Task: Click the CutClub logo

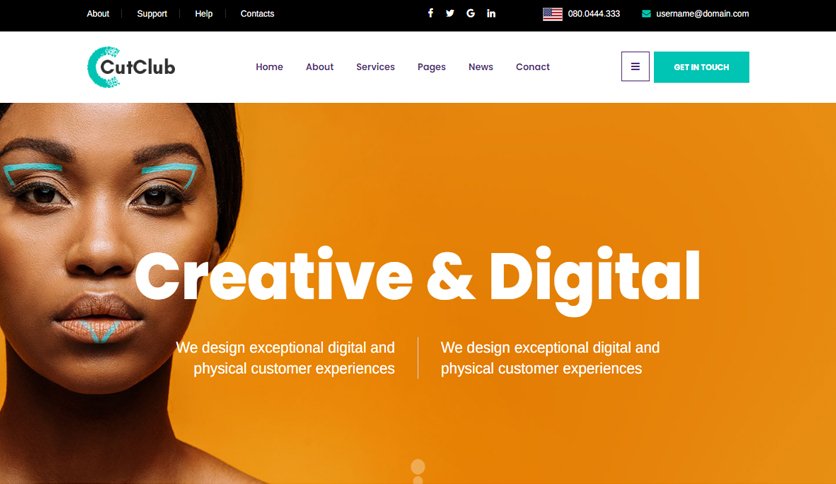Action: (131, 67)
